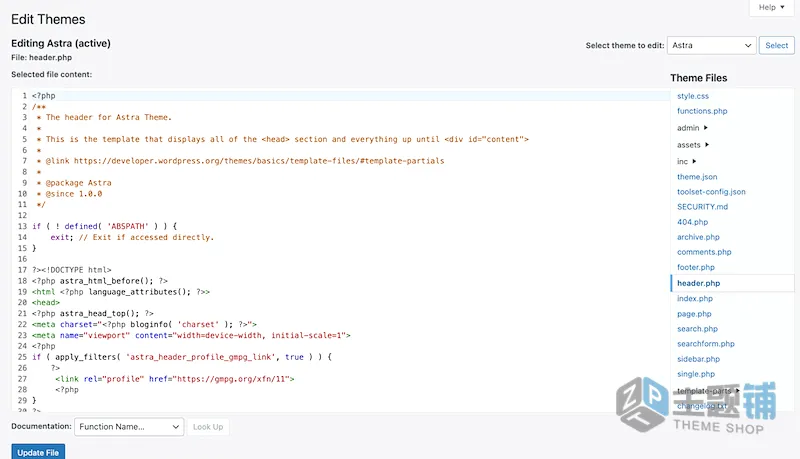Image resolution: width=800 pixels, height=459 pixels.
Task: Open 404.php file
Action: click(x=692, y=222)
